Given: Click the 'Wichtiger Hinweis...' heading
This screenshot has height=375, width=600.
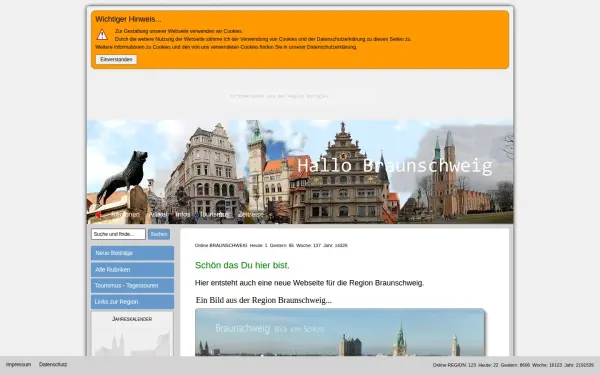Looking at the screenshot, I should pos(128,19).
